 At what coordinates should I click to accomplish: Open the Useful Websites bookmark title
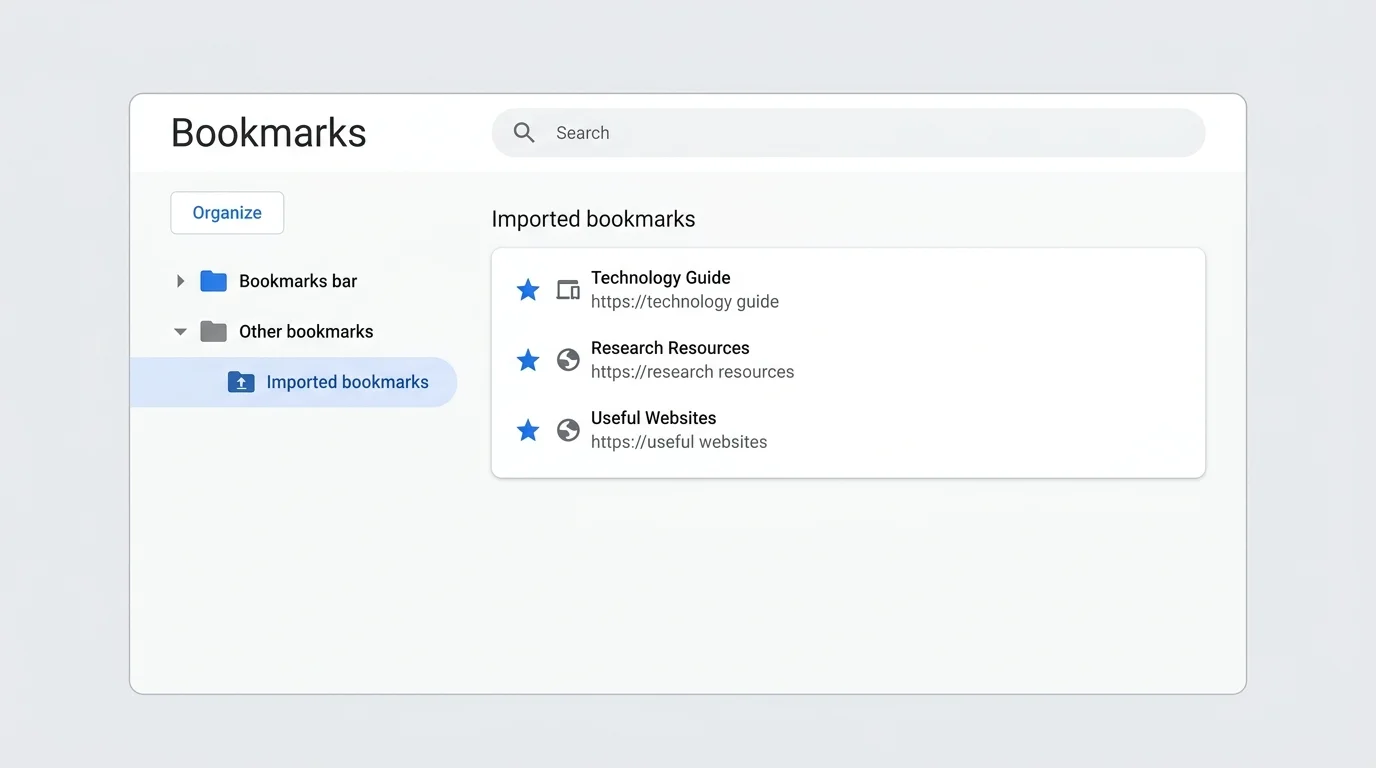[x=654, y=418]
